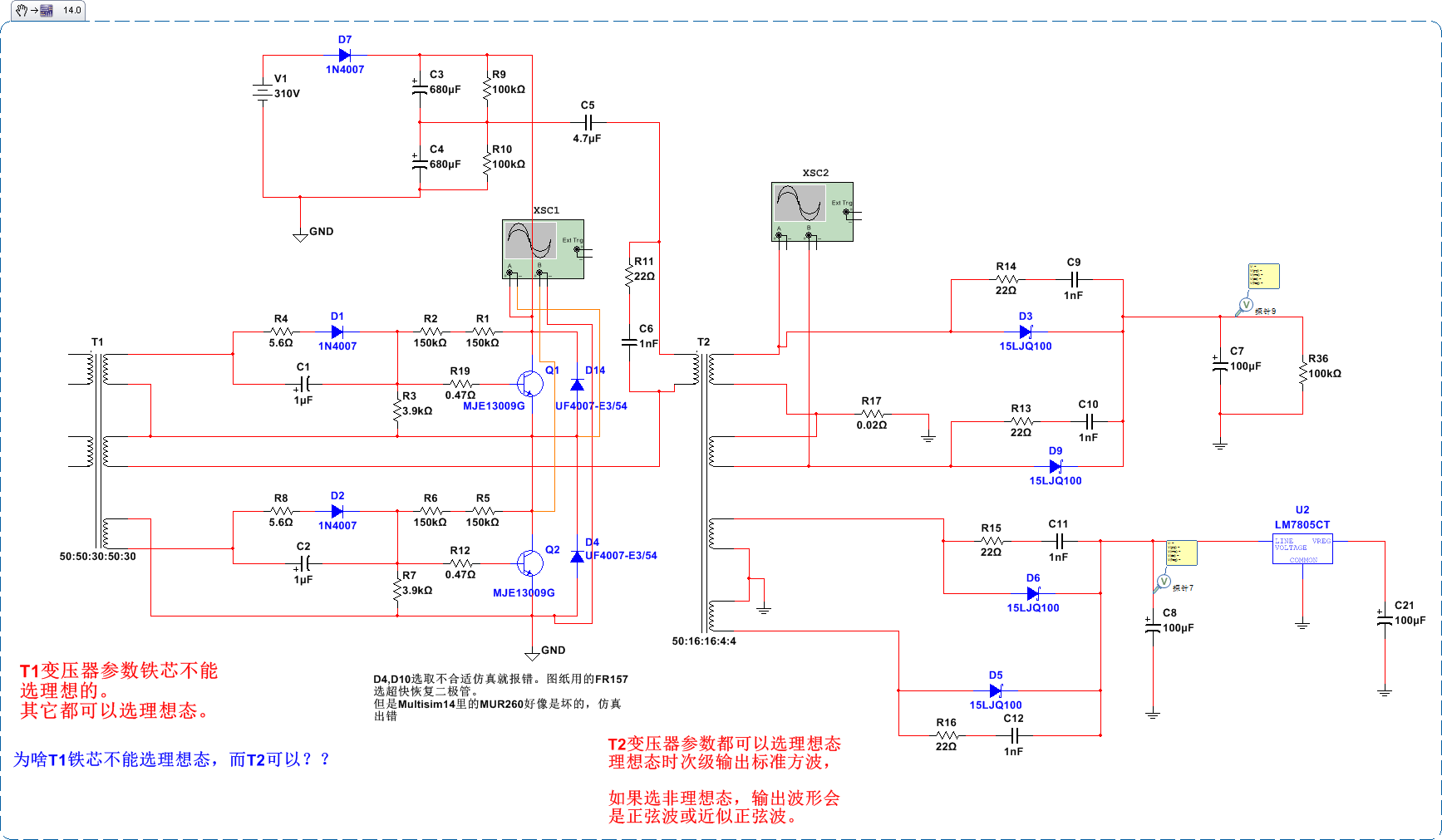The height and width of the screenshot is (840, 1442).
Task: Select diode D4 symbol
Action: (x=577, y=556)
